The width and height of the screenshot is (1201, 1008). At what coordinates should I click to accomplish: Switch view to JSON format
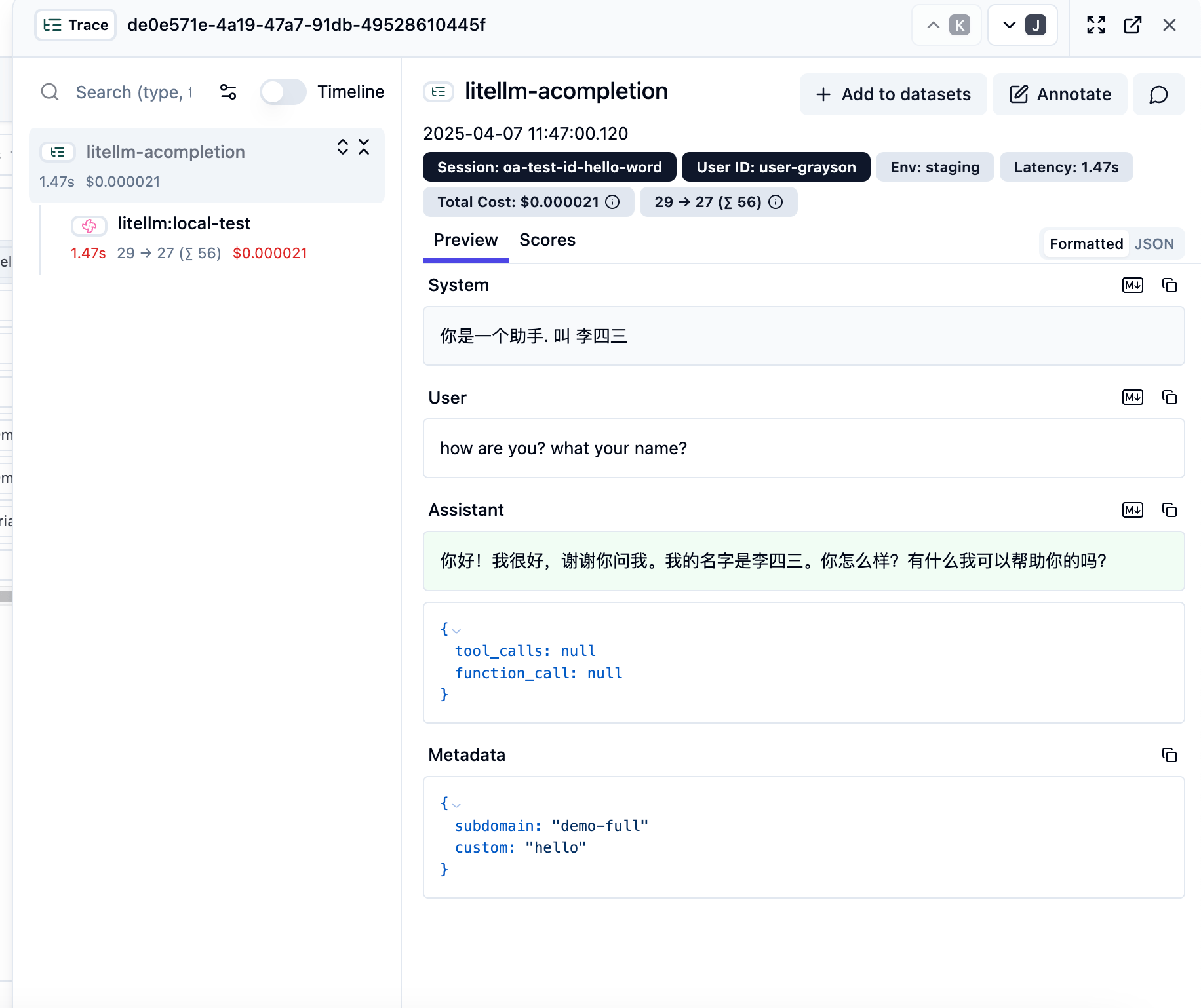[1154, 244]
